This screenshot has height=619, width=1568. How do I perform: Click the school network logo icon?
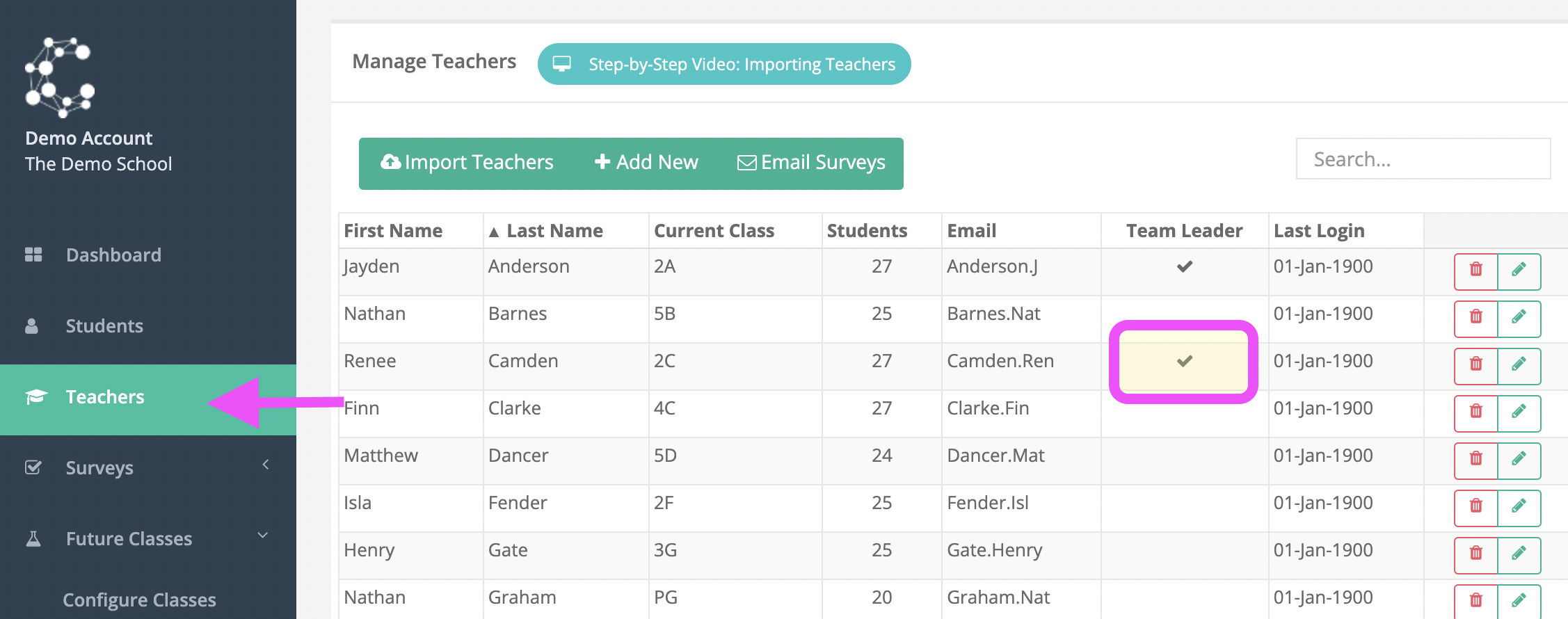pos(59,77)
